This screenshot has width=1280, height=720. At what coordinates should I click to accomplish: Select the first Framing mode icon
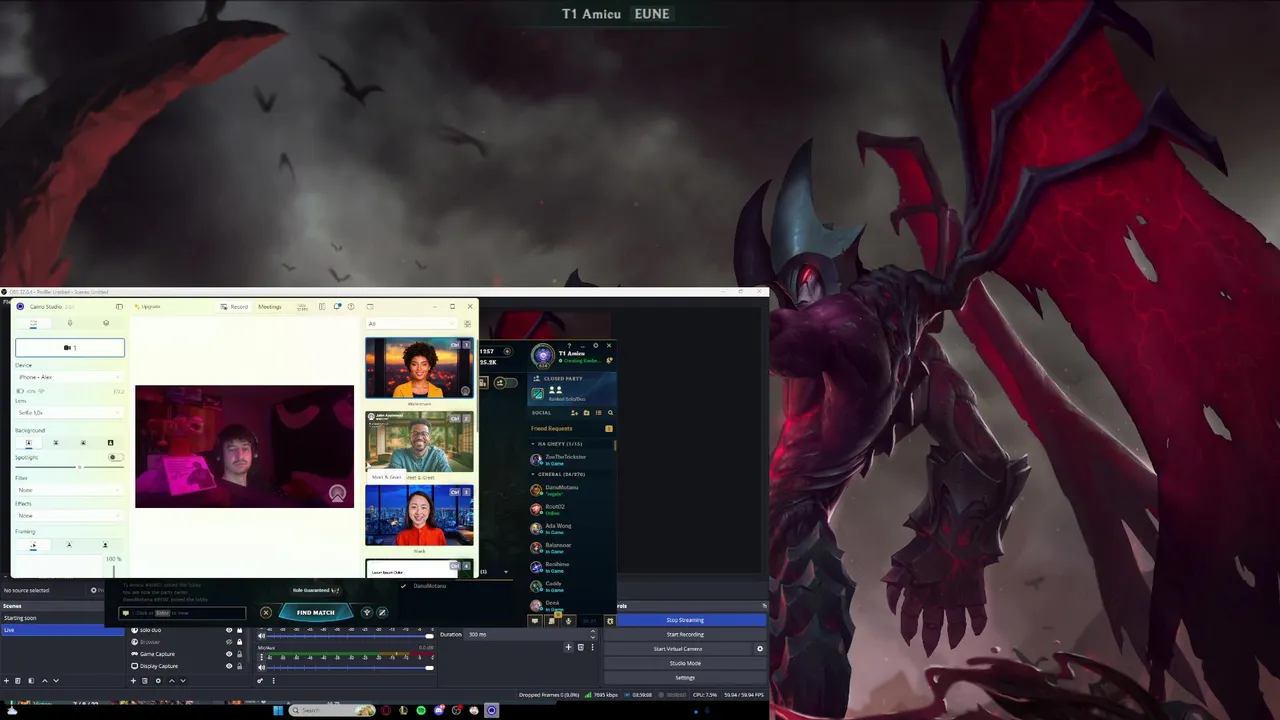click(33, 545)
